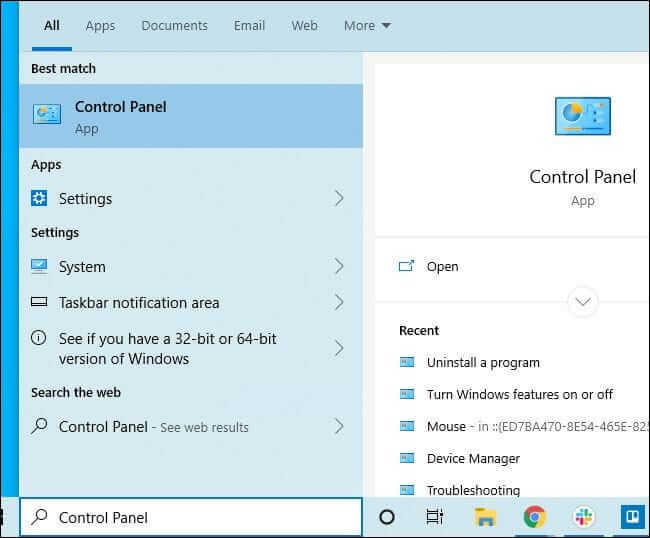Select the Web search tab
650x538 pixels.
[304, 26]
